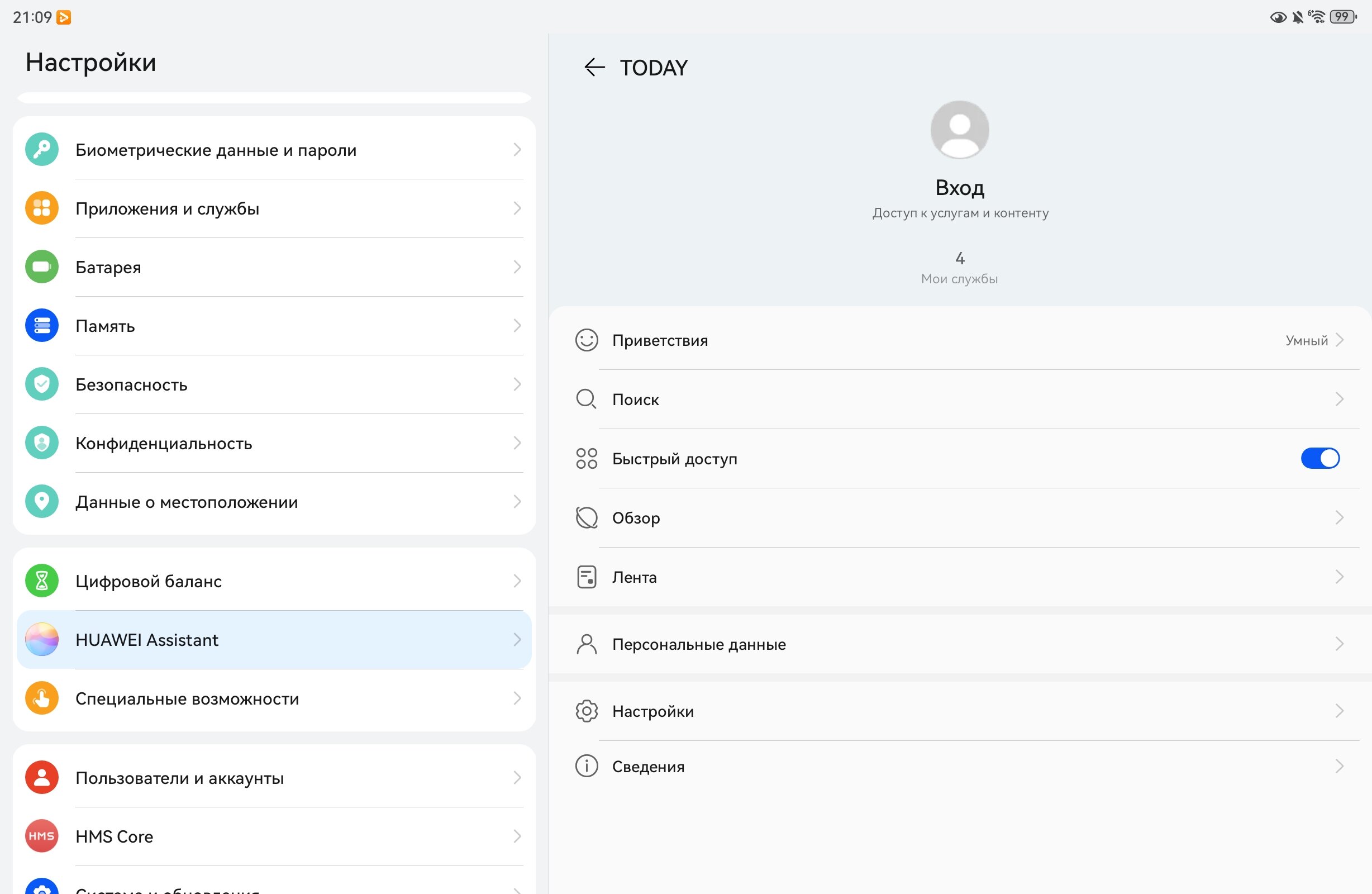The height and width of the screenshot is (894, 1372).
Task: Tap the chevron on the Память row
Action: (517, 326)
